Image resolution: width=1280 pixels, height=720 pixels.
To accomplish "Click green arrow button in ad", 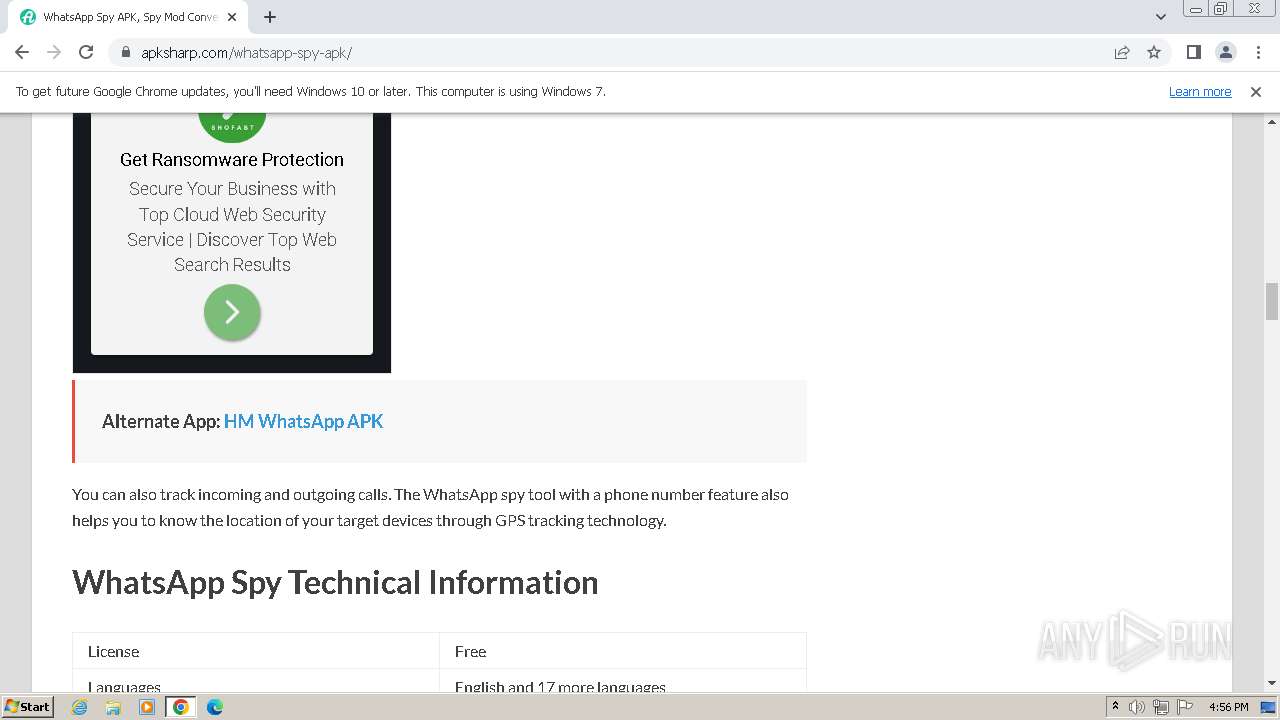I will 232,313.
